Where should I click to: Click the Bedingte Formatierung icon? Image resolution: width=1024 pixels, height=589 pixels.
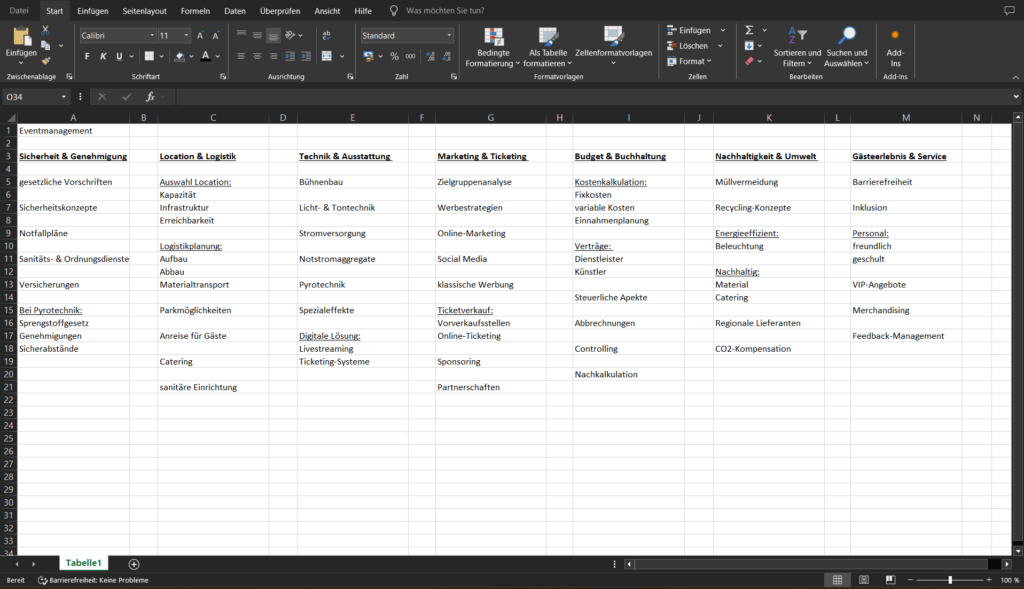[491, 39]
